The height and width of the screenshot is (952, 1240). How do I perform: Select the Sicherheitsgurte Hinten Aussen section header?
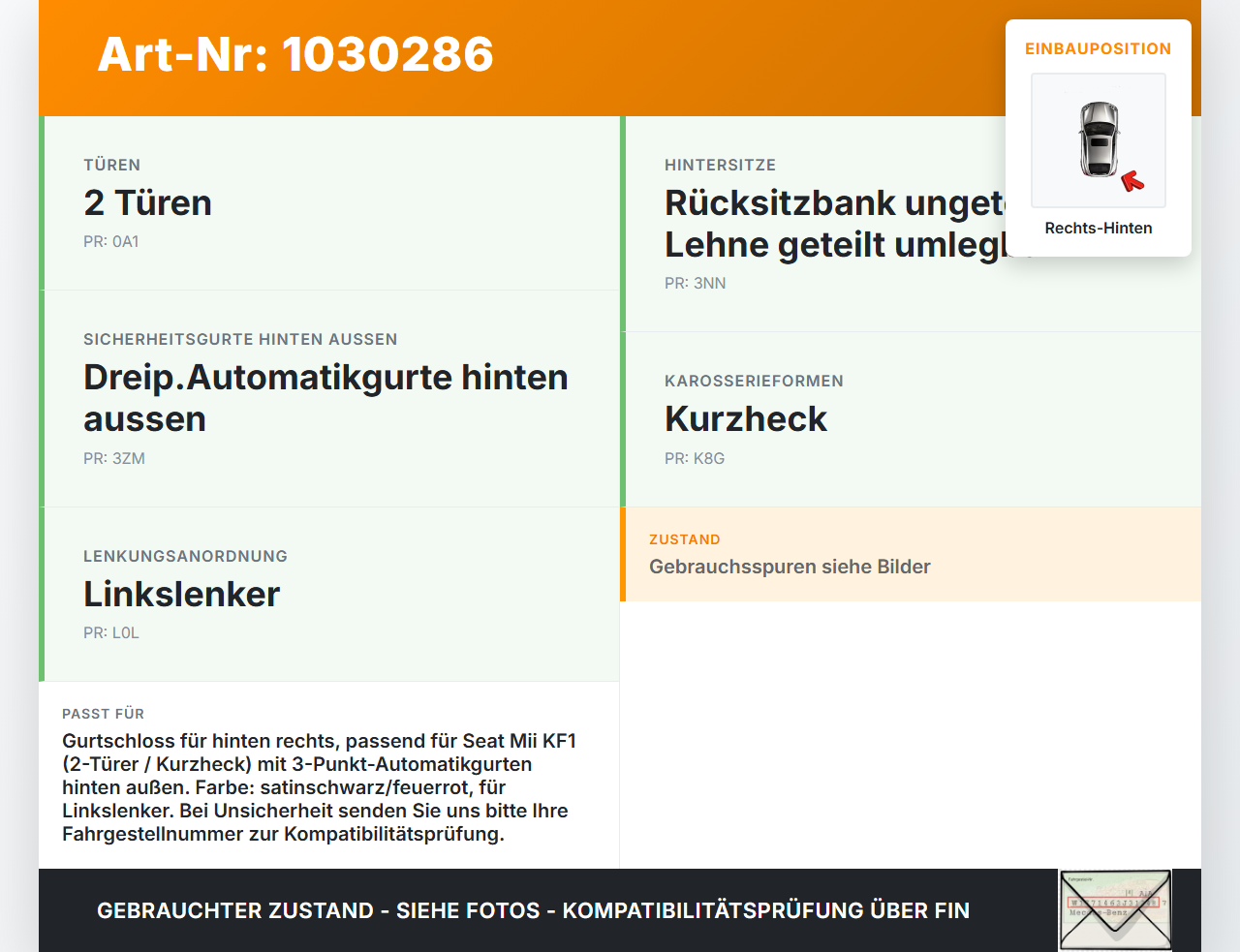click(x=240, y=339)
